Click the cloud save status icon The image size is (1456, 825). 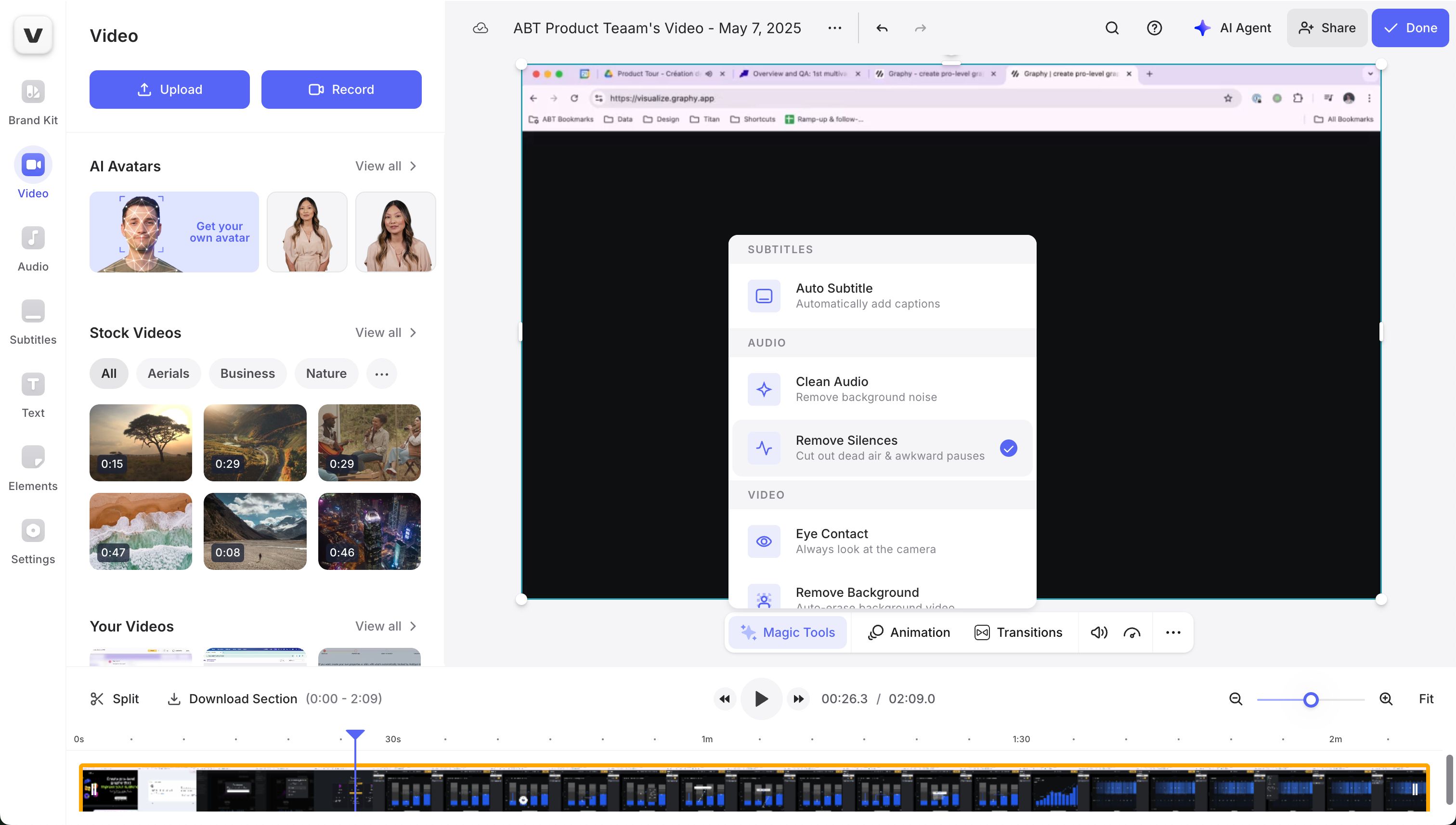point(480,28)
